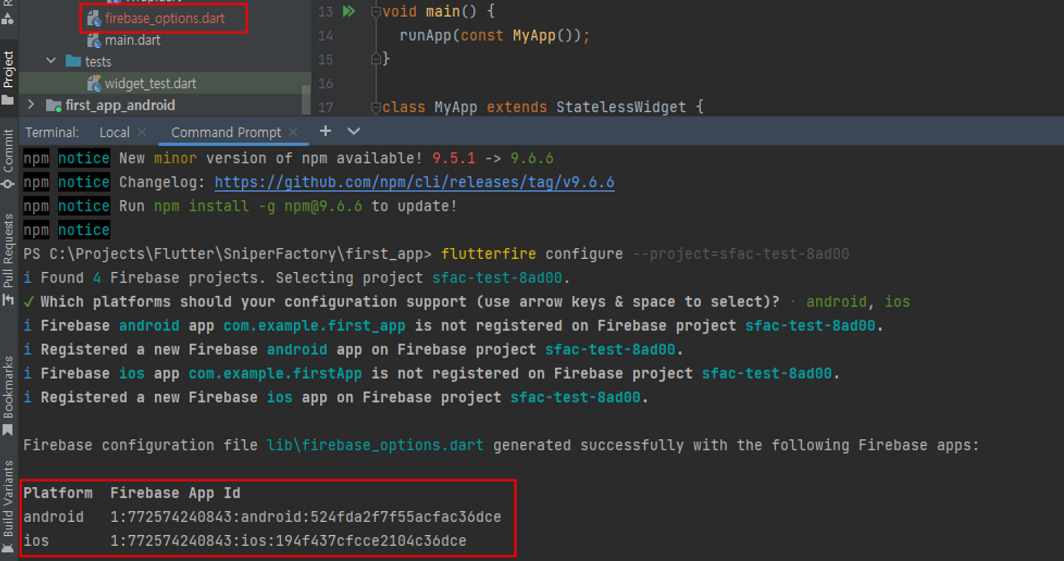
Task: Click 'com.example.first_app' in terminal output
Action: (x=314, y=326)
